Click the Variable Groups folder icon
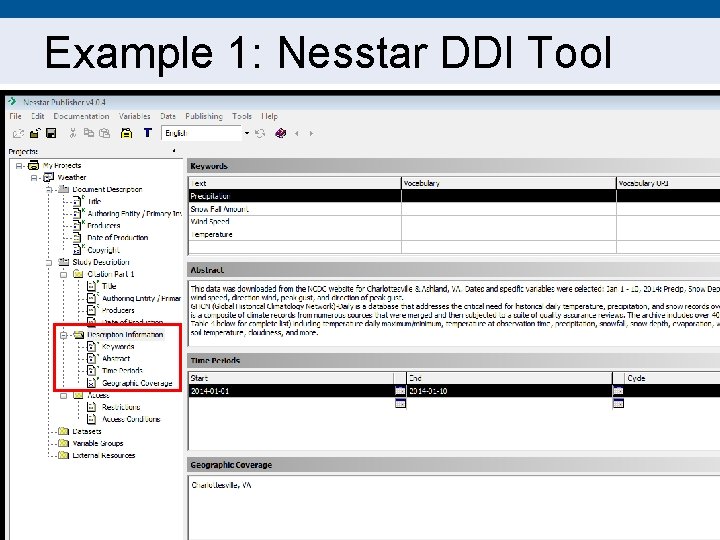 click(x=63, y=443)
